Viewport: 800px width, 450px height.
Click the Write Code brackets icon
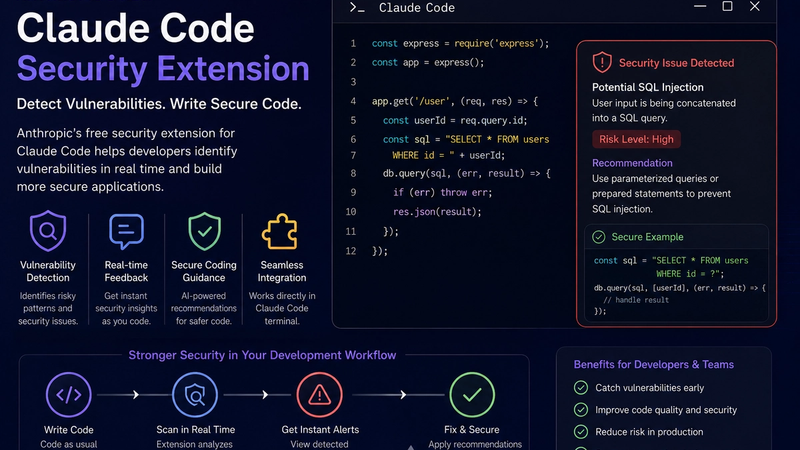pyautogui.click(x=68, y=395)
